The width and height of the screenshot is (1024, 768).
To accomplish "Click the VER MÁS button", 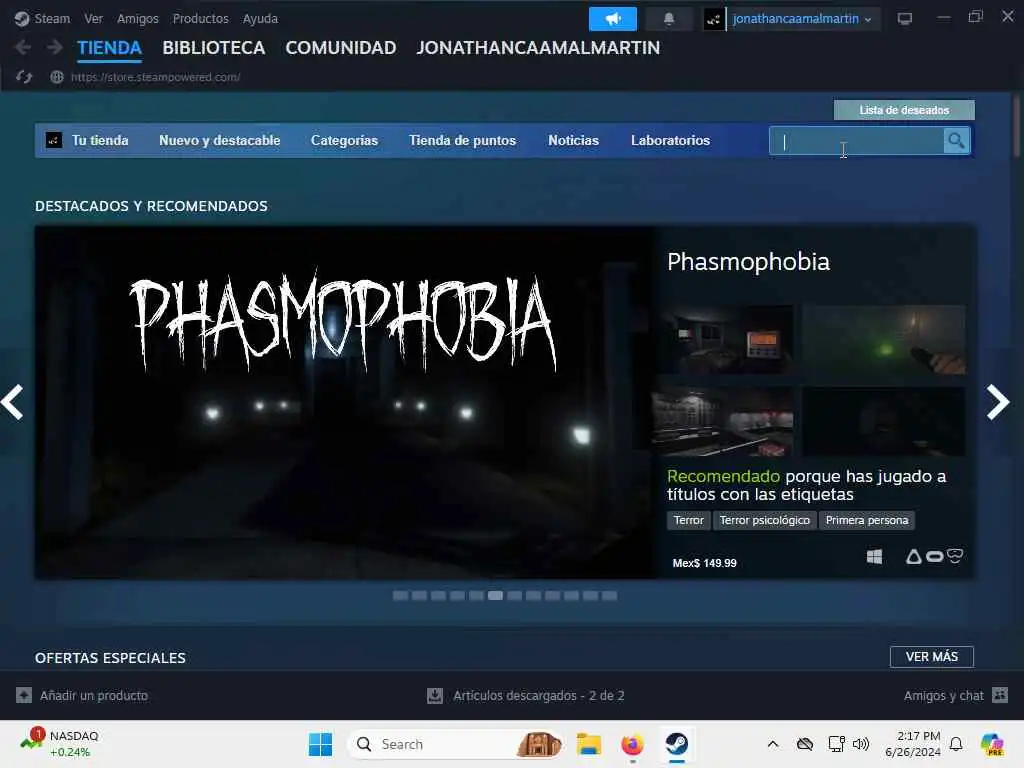I will [931, 657].
